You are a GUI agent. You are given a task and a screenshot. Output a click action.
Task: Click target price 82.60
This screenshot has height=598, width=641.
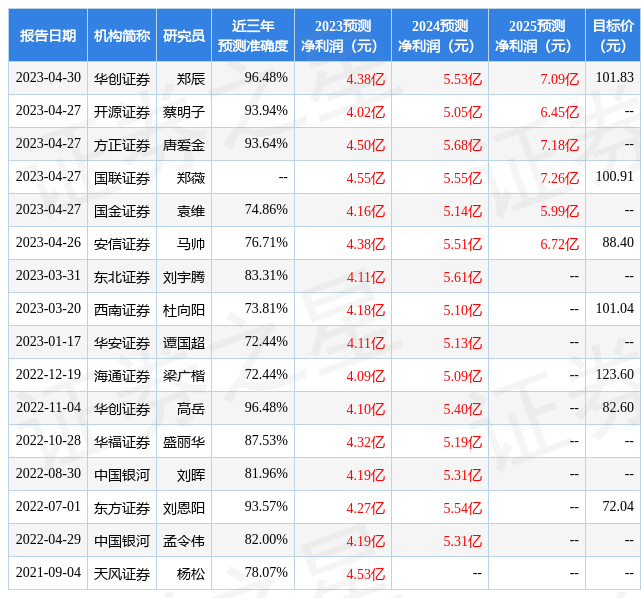(x=618, y=408)
